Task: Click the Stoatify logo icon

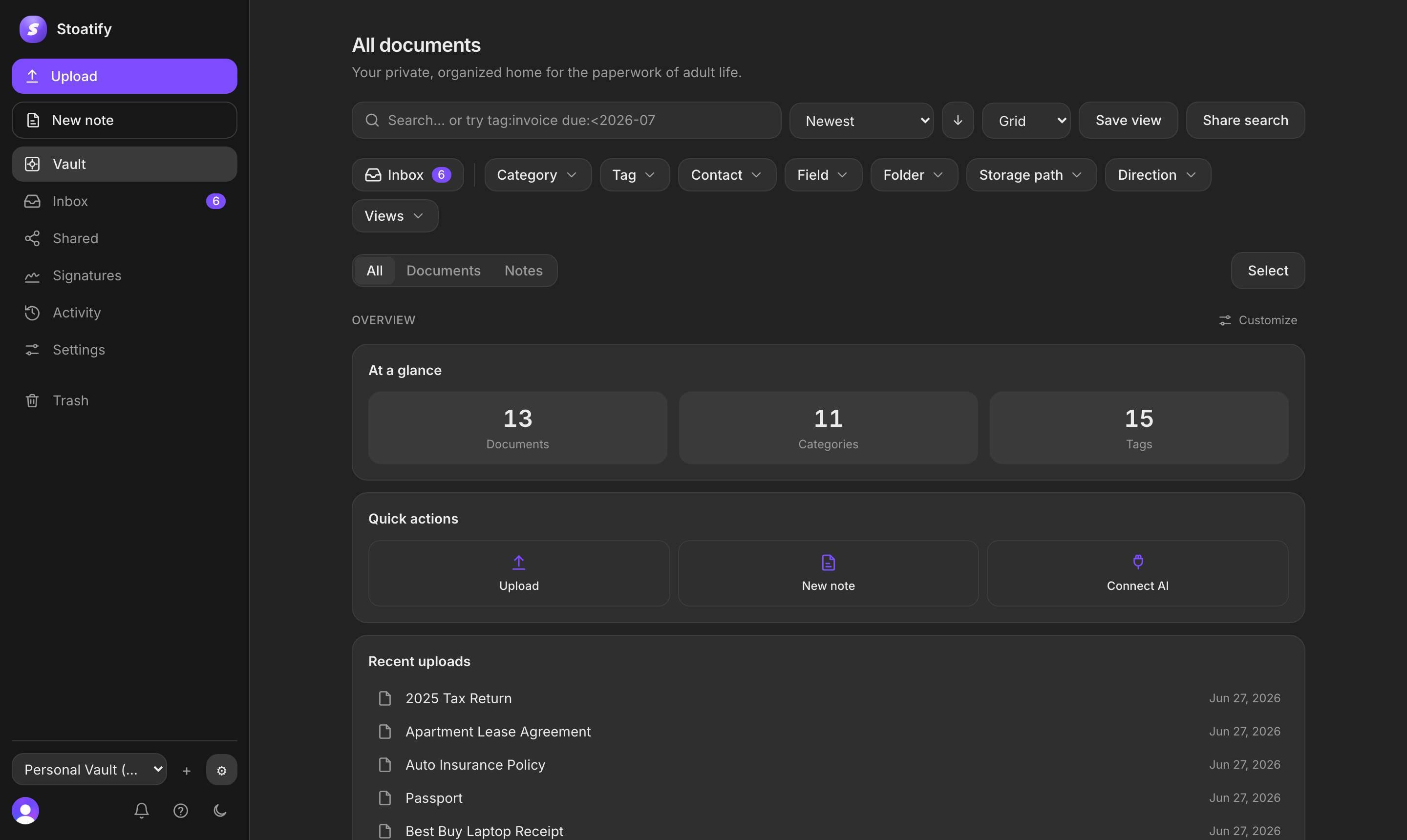Action: pos(33,29)
